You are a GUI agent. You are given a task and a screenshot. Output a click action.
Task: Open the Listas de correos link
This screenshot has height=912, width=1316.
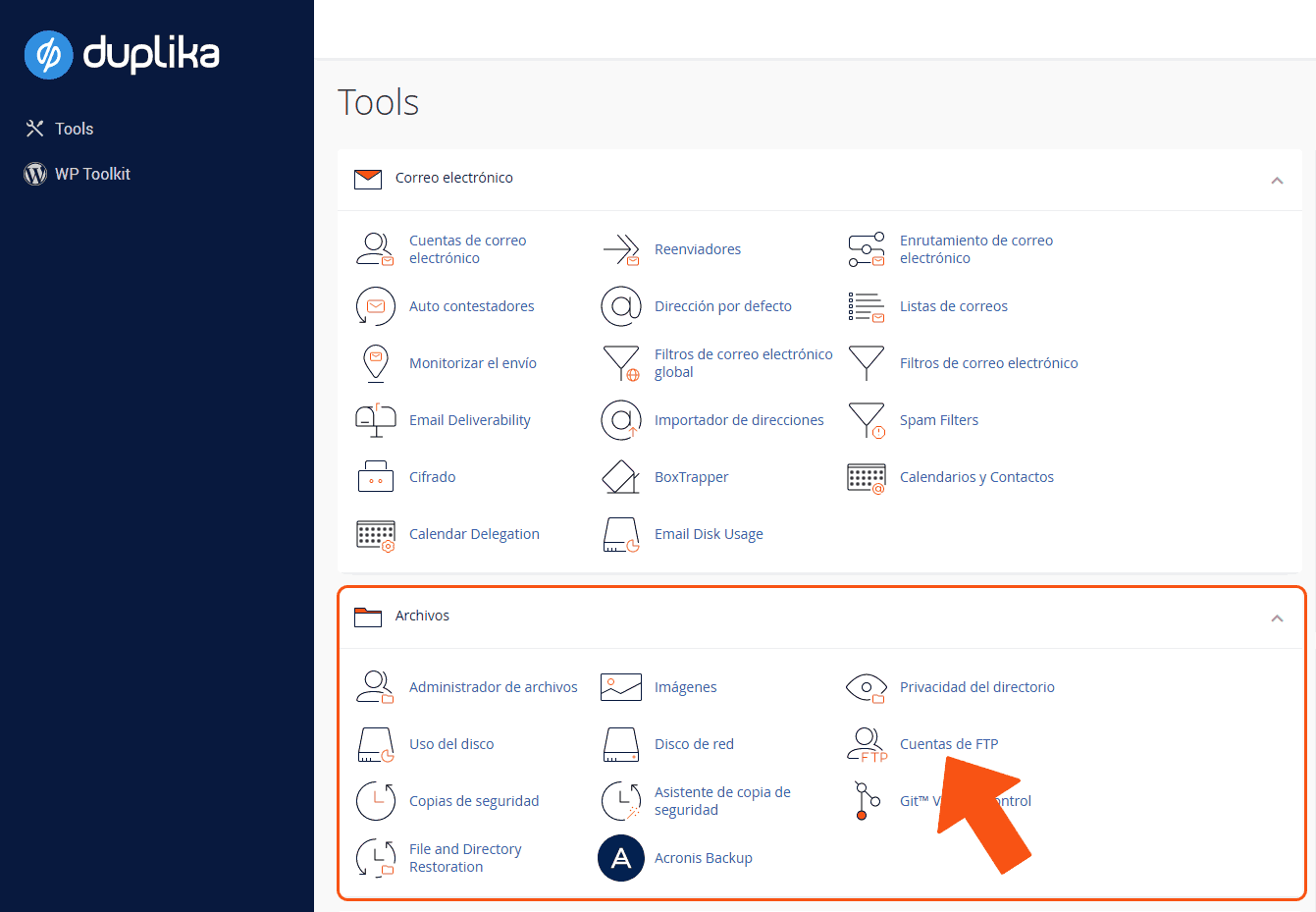click(953, 306)
